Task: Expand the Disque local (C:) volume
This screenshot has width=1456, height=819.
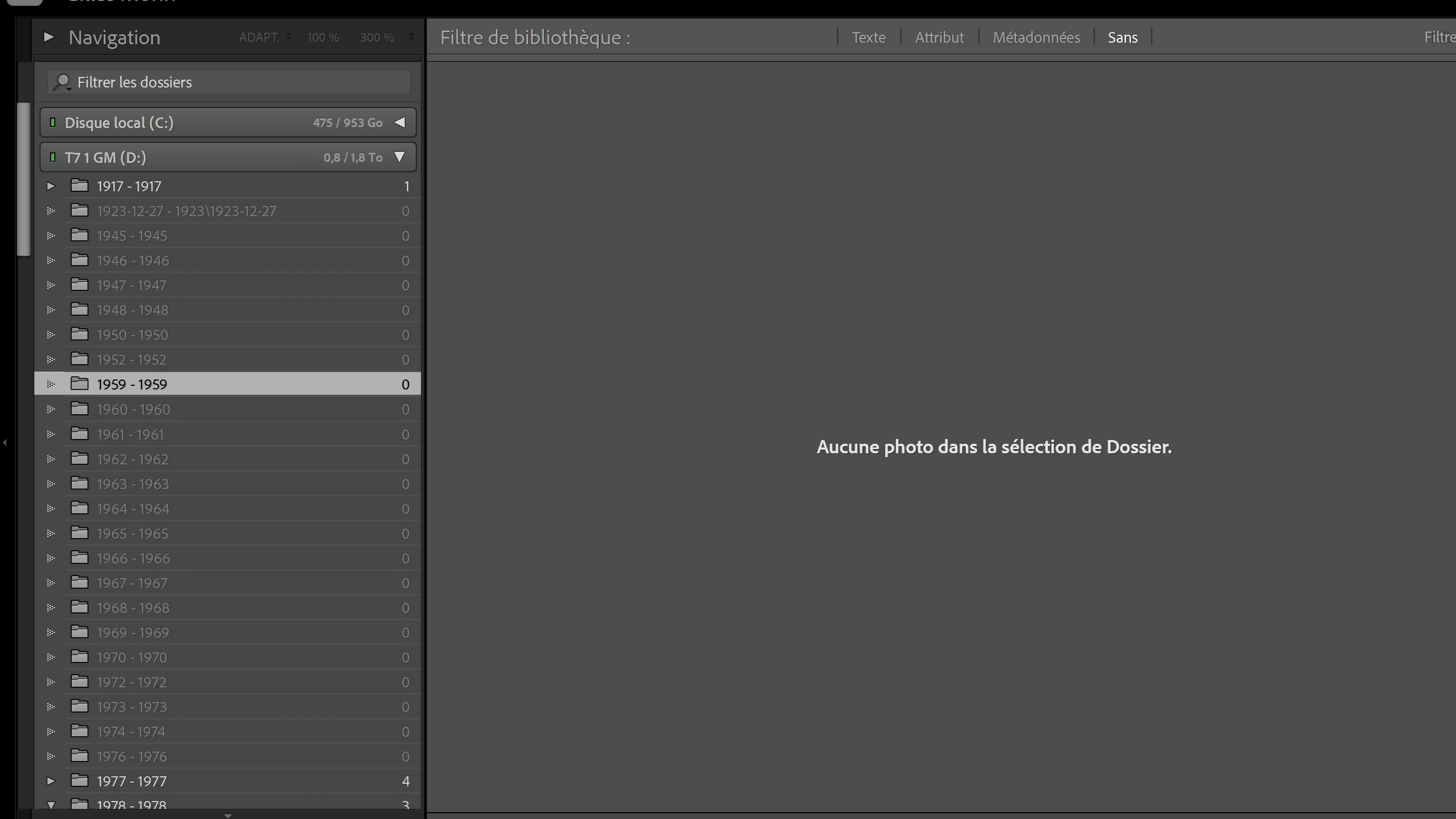Action: [399, 123]
